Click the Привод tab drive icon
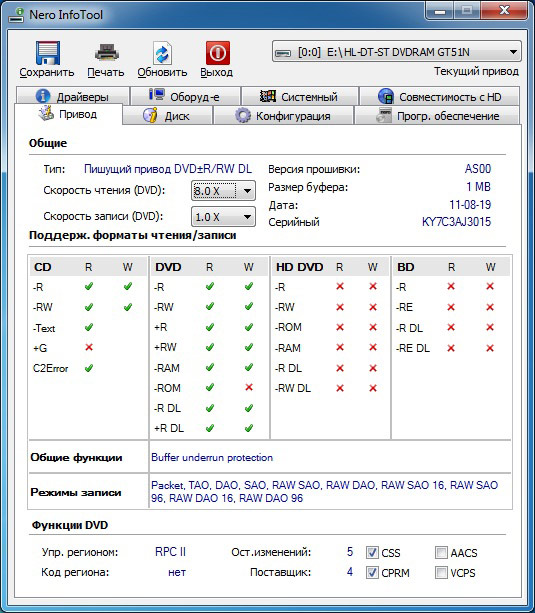 pyautogui.click(x=46, y=113)
